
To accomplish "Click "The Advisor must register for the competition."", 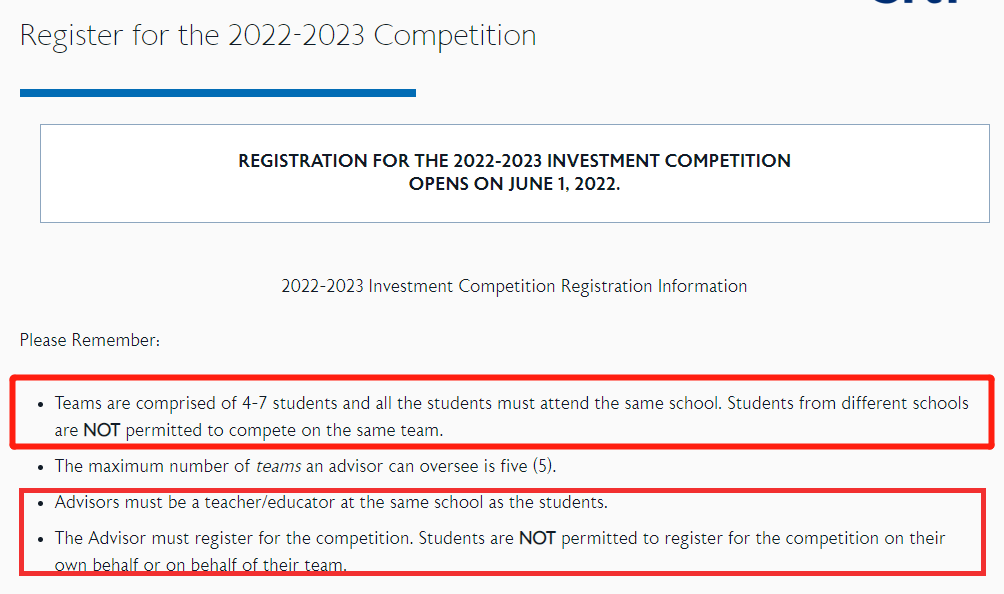I will tap(234, 538).
